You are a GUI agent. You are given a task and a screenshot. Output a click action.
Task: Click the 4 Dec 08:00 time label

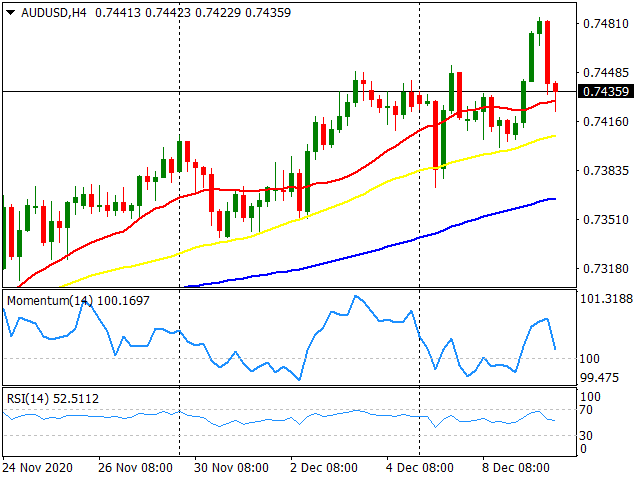pos(420,467)
